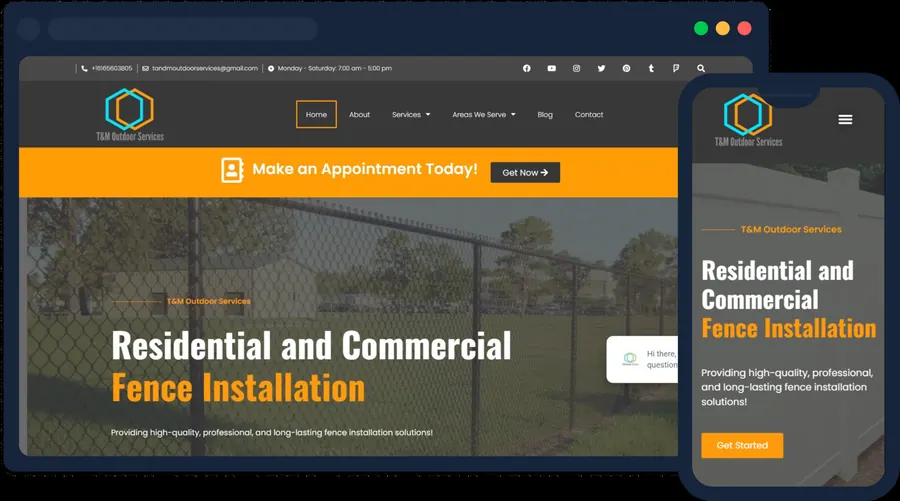
Task: Expand the Services dropdown menu
Action: 411,115
